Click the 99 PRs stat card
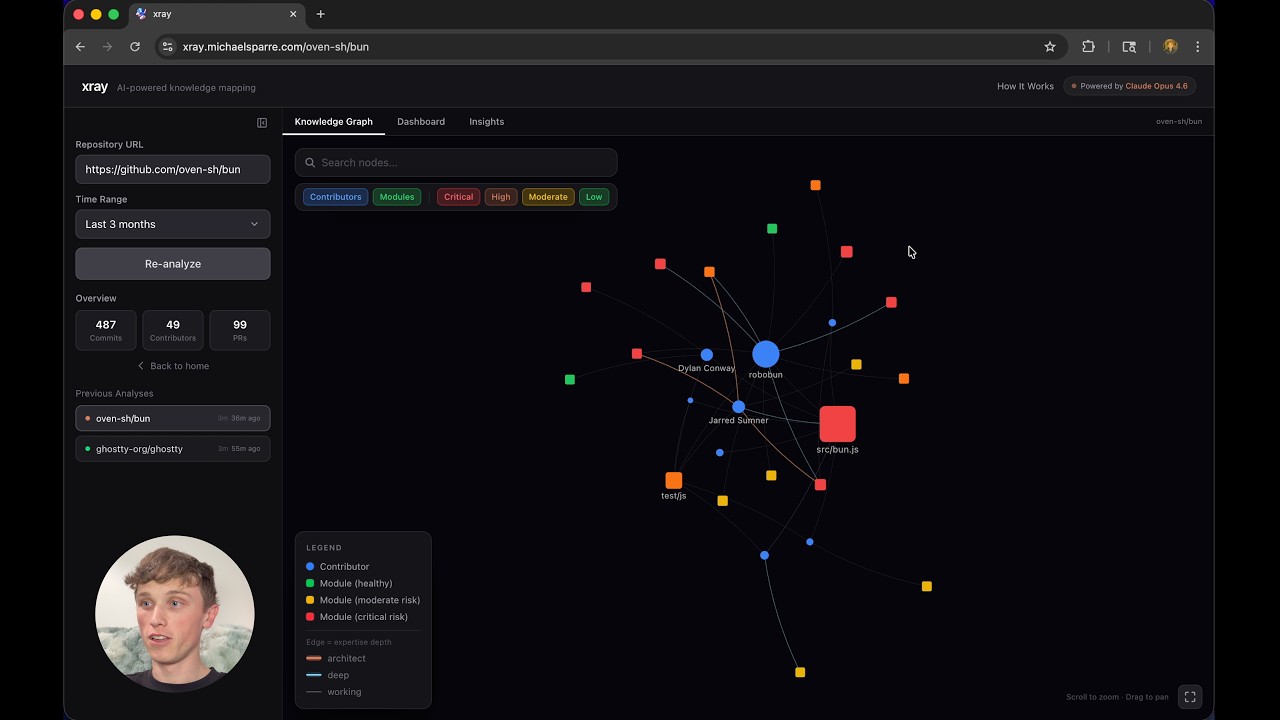This screenshot has height=720, width=1280. [x=240, y=330]
